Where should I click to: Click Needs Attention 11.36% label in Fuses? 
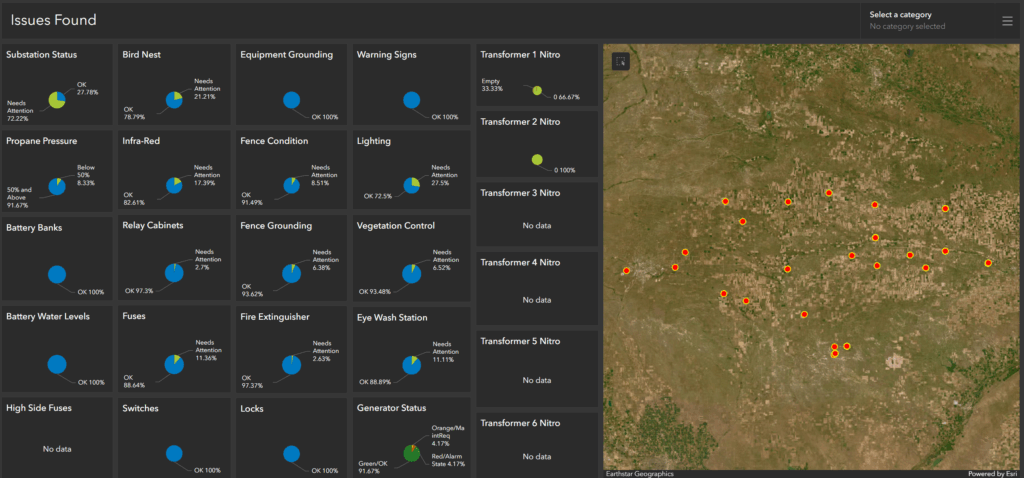(209, 350)
